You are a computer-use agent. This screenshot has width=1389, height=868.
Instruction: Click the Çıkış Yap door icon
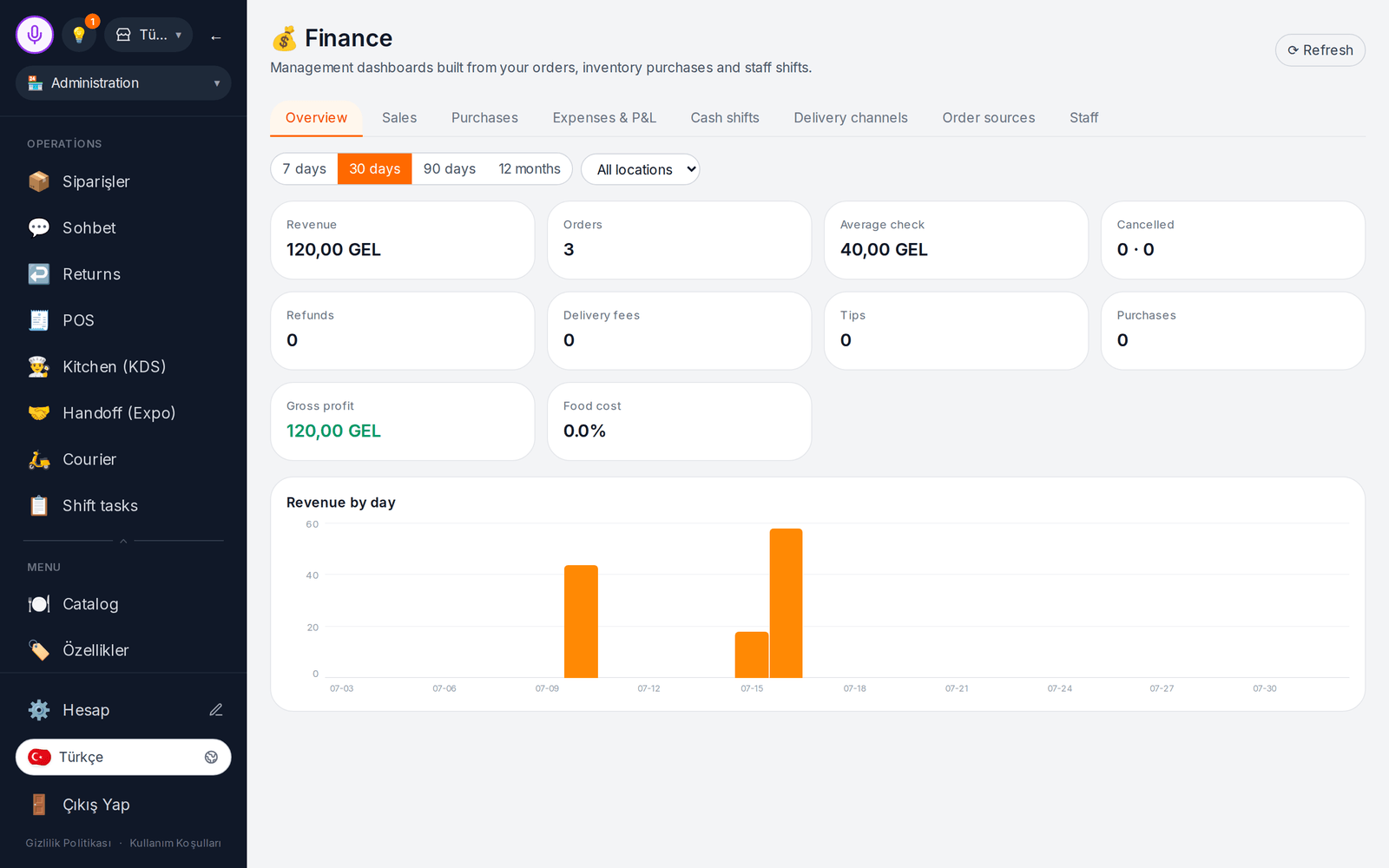(39, 805)
